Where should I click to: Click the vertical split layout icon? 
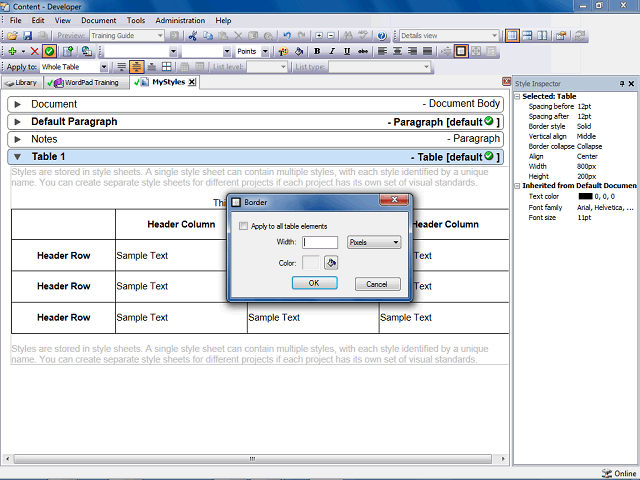click(x=542, y=36)
